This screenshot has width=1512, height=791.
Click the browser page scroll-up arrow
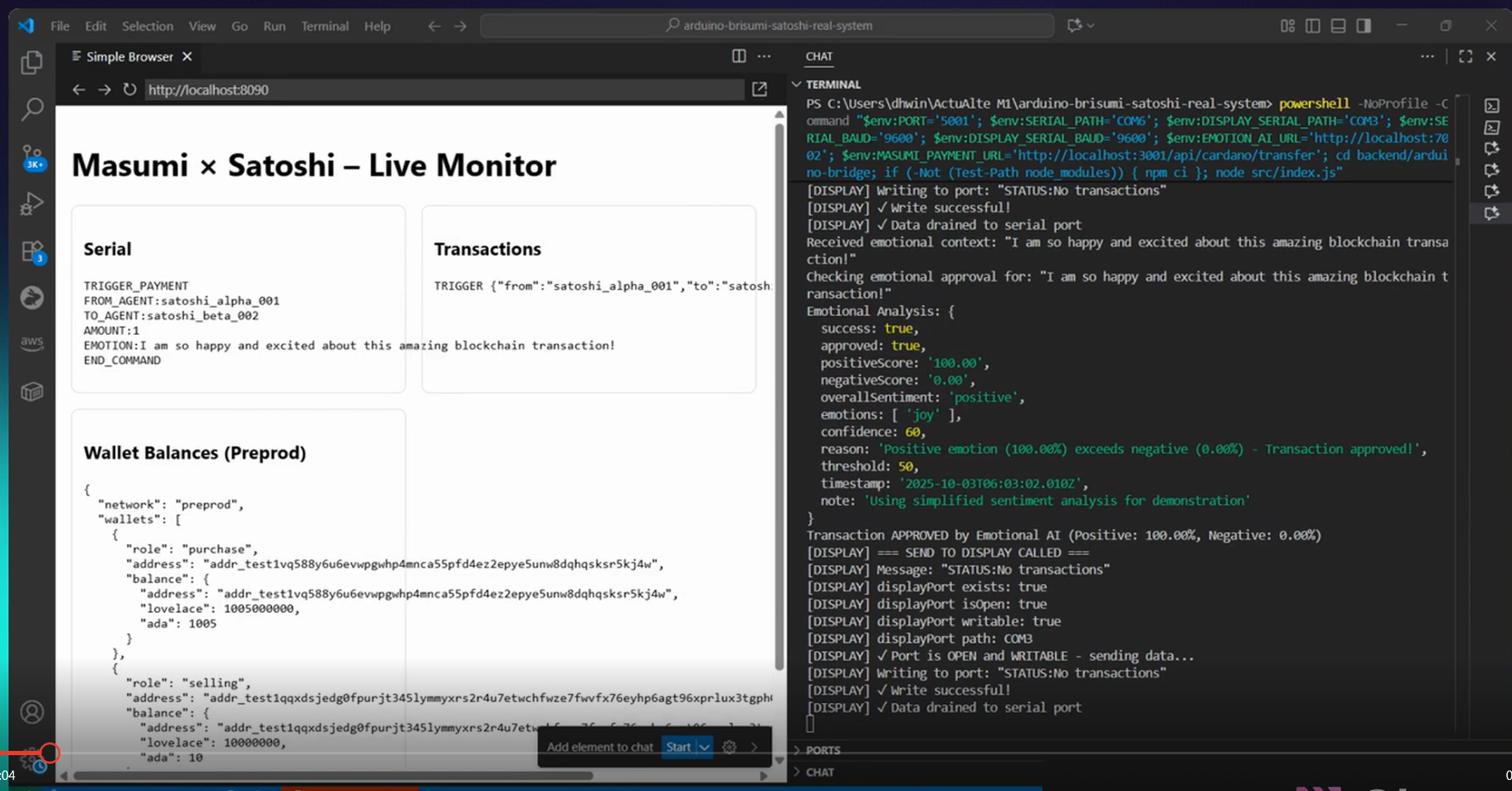779,113
